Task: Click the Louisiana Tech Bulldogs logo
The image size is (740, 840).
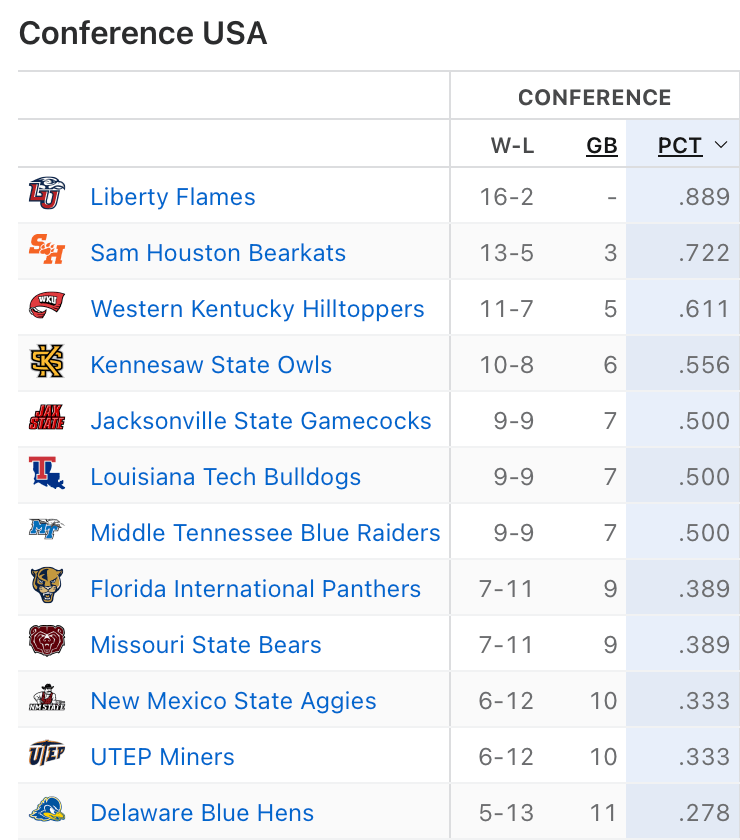Action: (46, 474)
